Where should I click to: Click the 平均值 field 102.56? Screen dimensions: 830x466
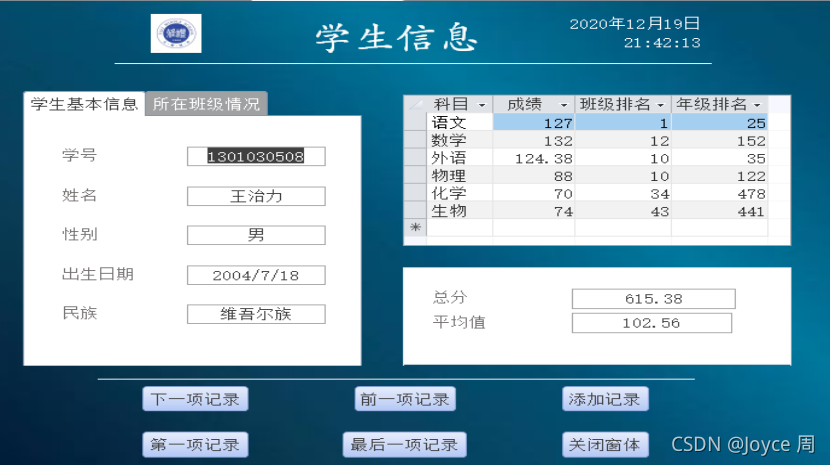click(652, 323)
